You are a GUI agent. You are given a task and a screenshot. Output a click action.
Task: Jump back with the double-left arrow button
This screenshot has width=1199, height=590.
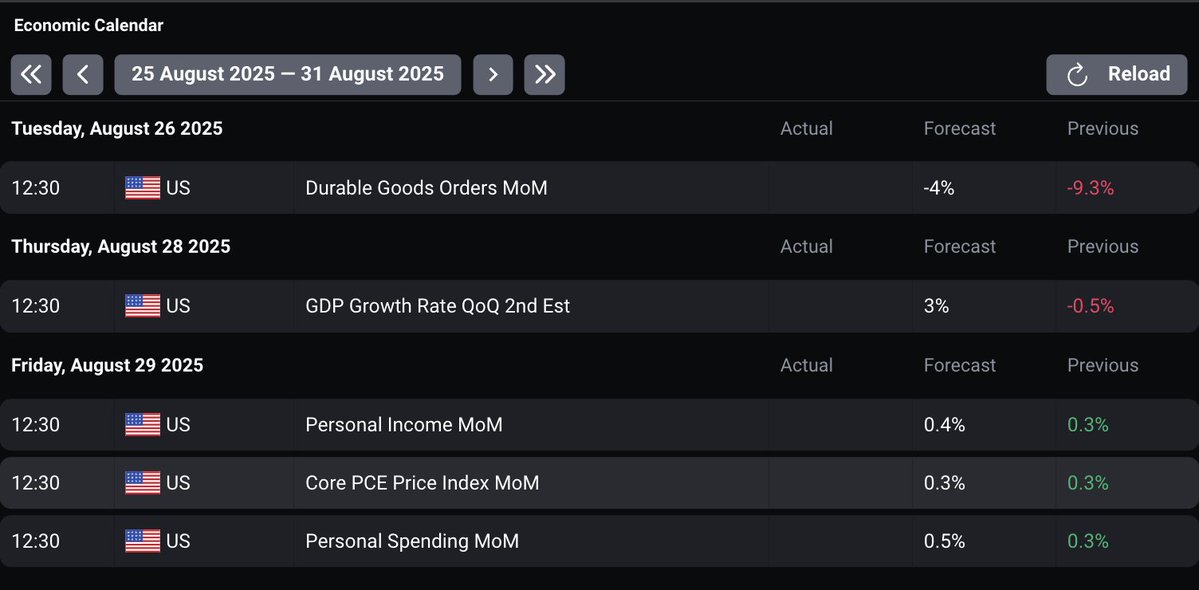pos(31,74)
